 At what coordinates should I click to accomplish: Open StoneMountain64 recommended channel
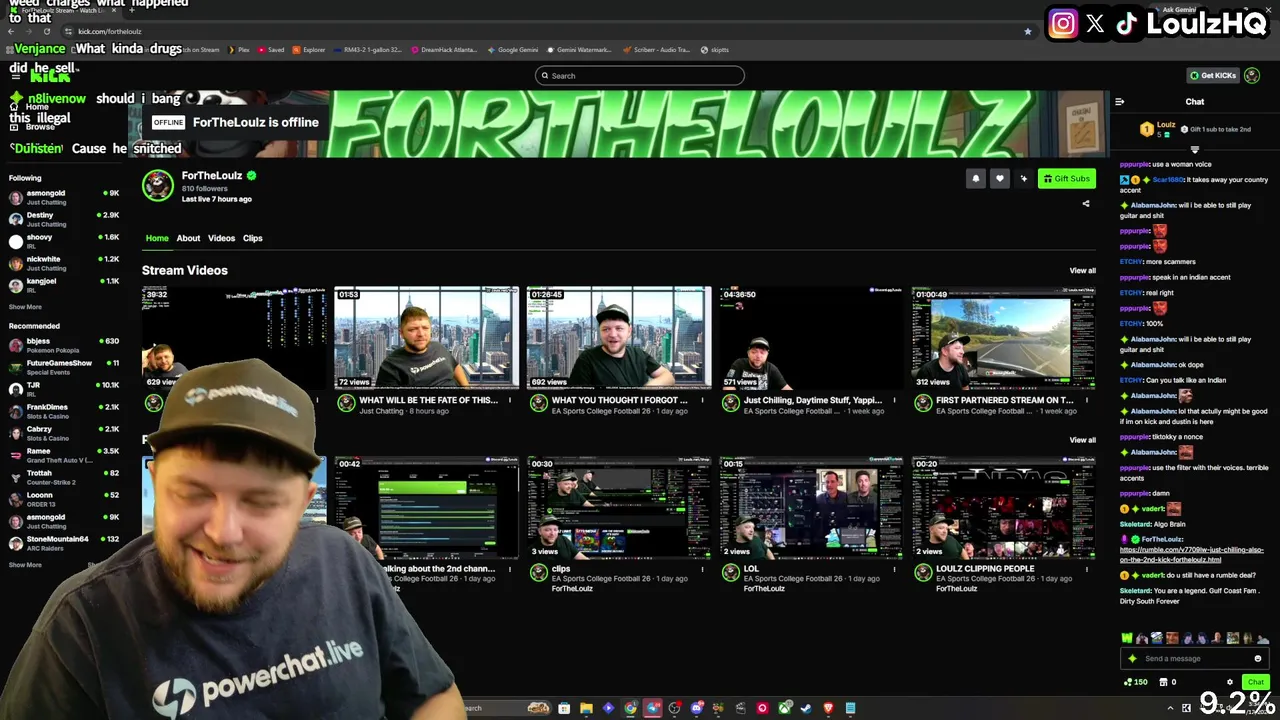[x=62, y=543]
